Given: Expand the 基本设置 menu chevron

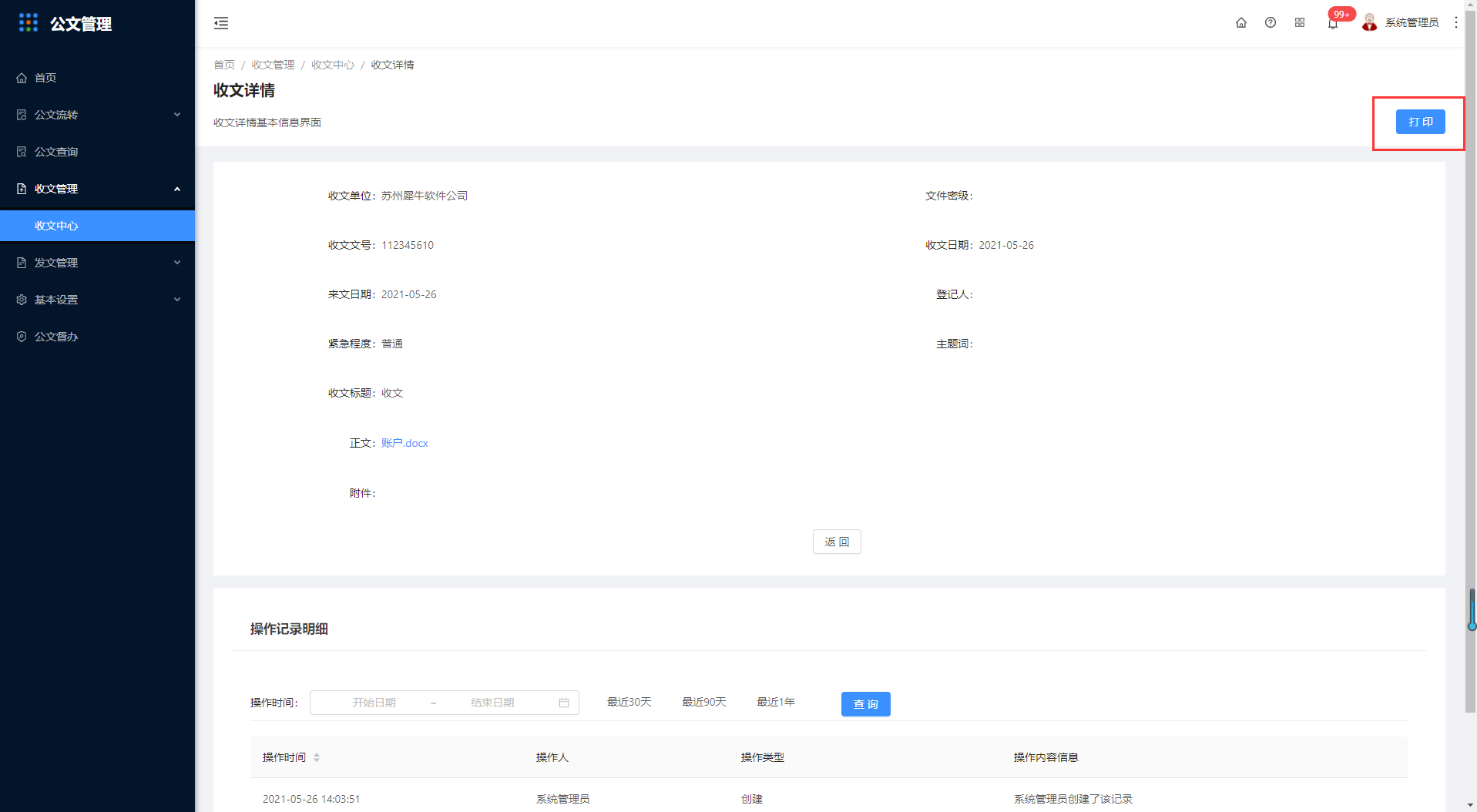Looking at the screenshot, I should [x=177, y=300].
